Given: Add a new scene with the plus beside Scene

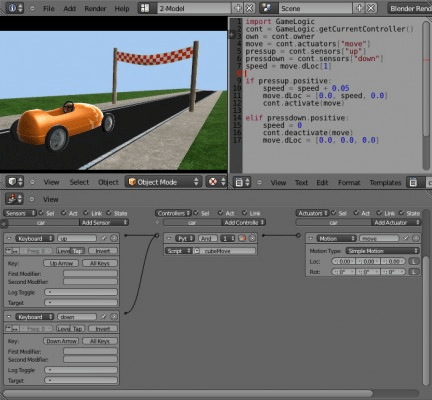Looking at the screenshot, I should point(359,8).
